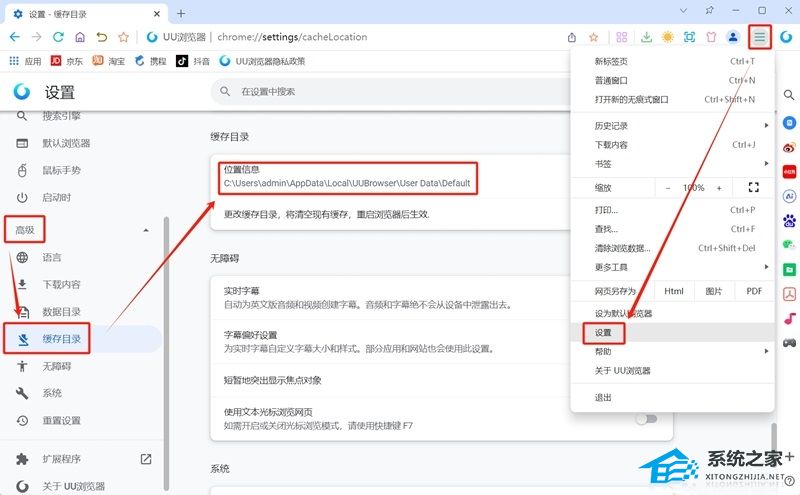
Task: Open downloads toolbar icon
Action: click(646, 37)
